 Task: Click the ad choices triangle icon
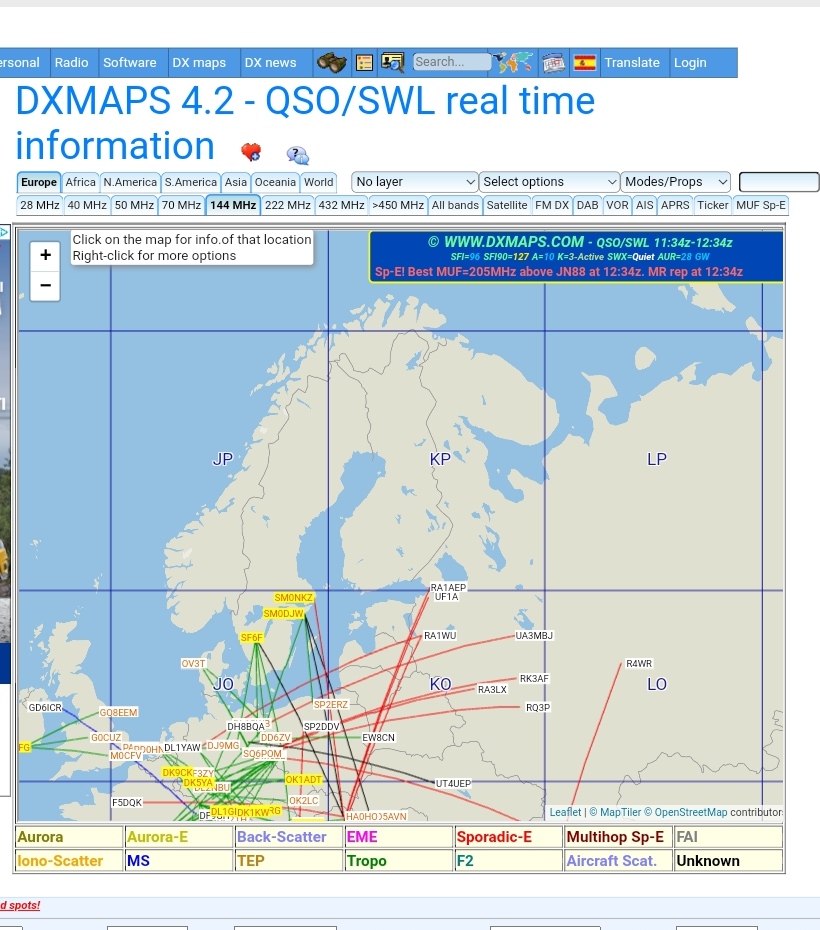click(x=4, y=232)
